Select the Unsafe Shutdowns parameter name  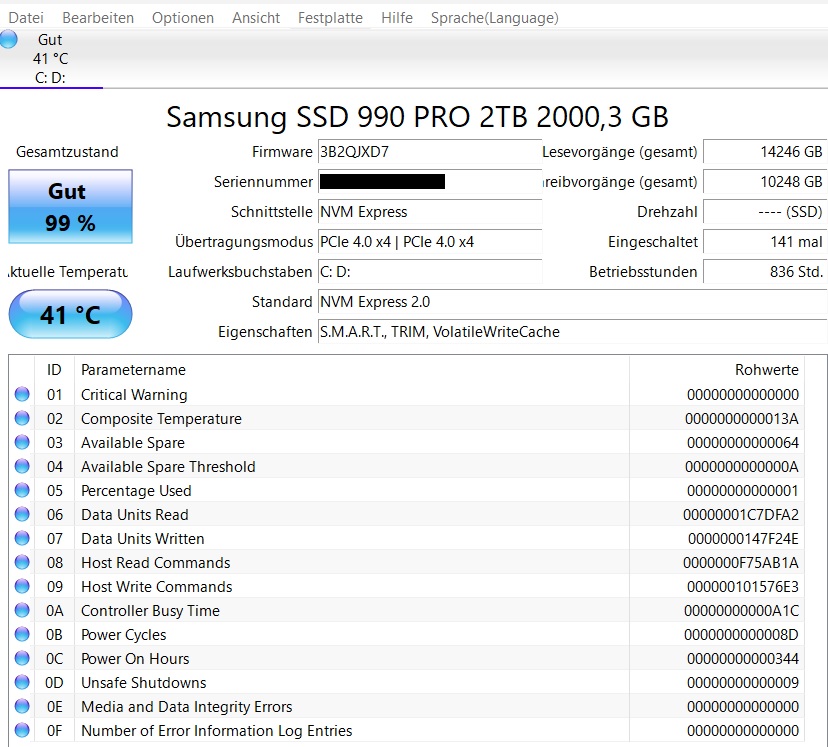[x=144, y=683]
